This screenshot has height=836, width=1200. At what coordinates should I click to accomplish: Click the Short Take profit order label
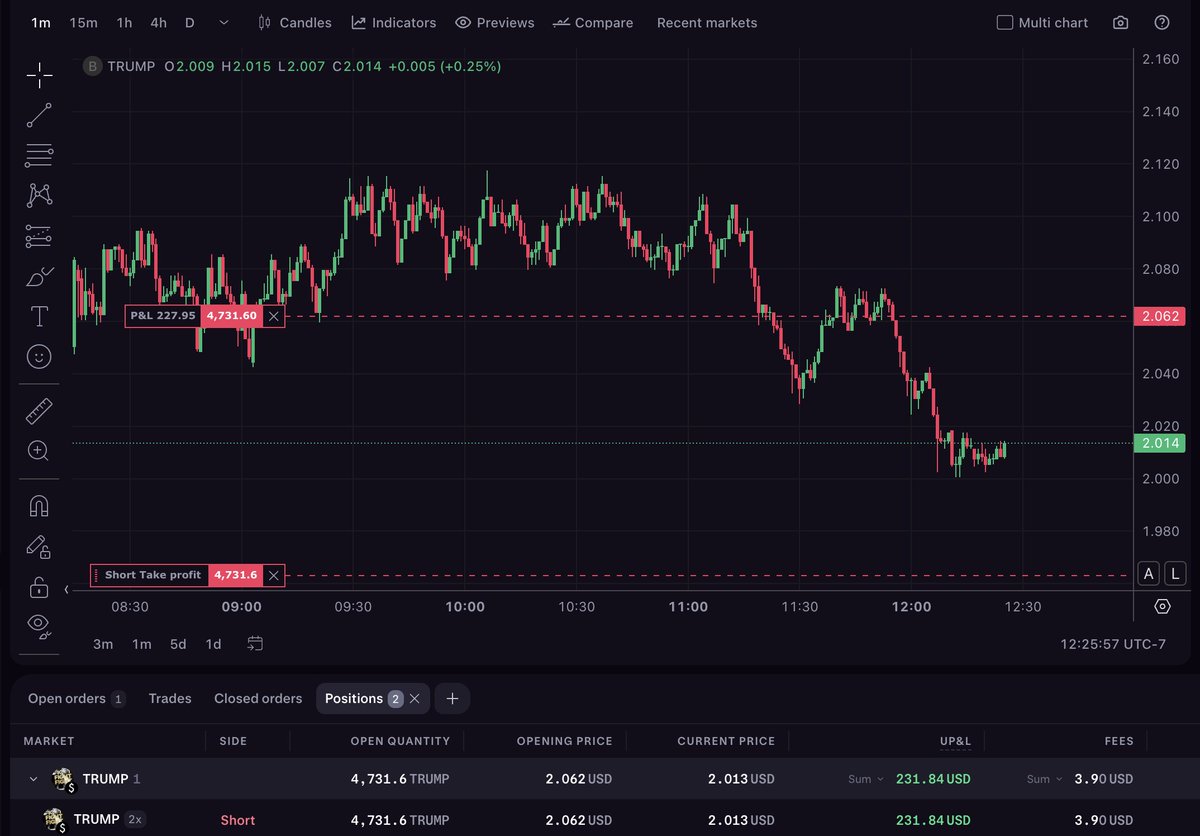pyautogui.click(x=153, y=575)
